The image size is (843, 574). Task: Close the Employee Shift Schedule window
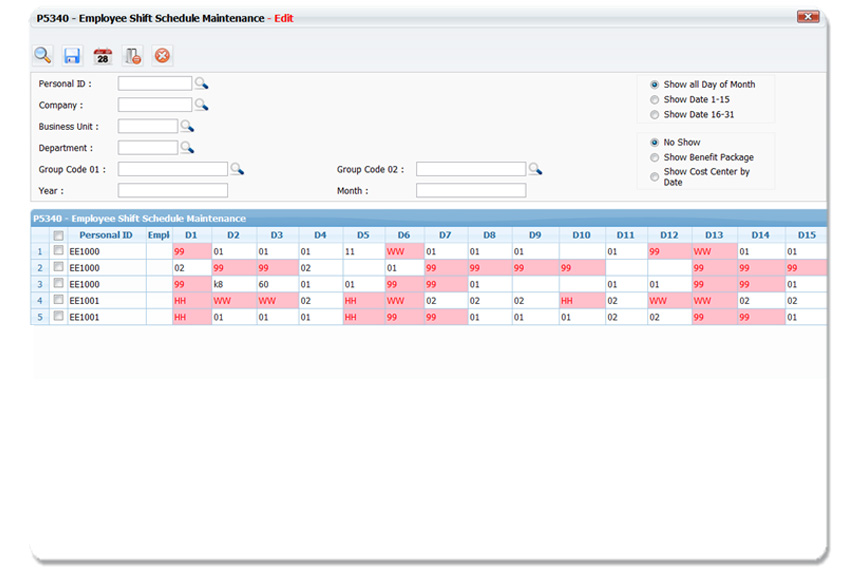coord(807,17)
